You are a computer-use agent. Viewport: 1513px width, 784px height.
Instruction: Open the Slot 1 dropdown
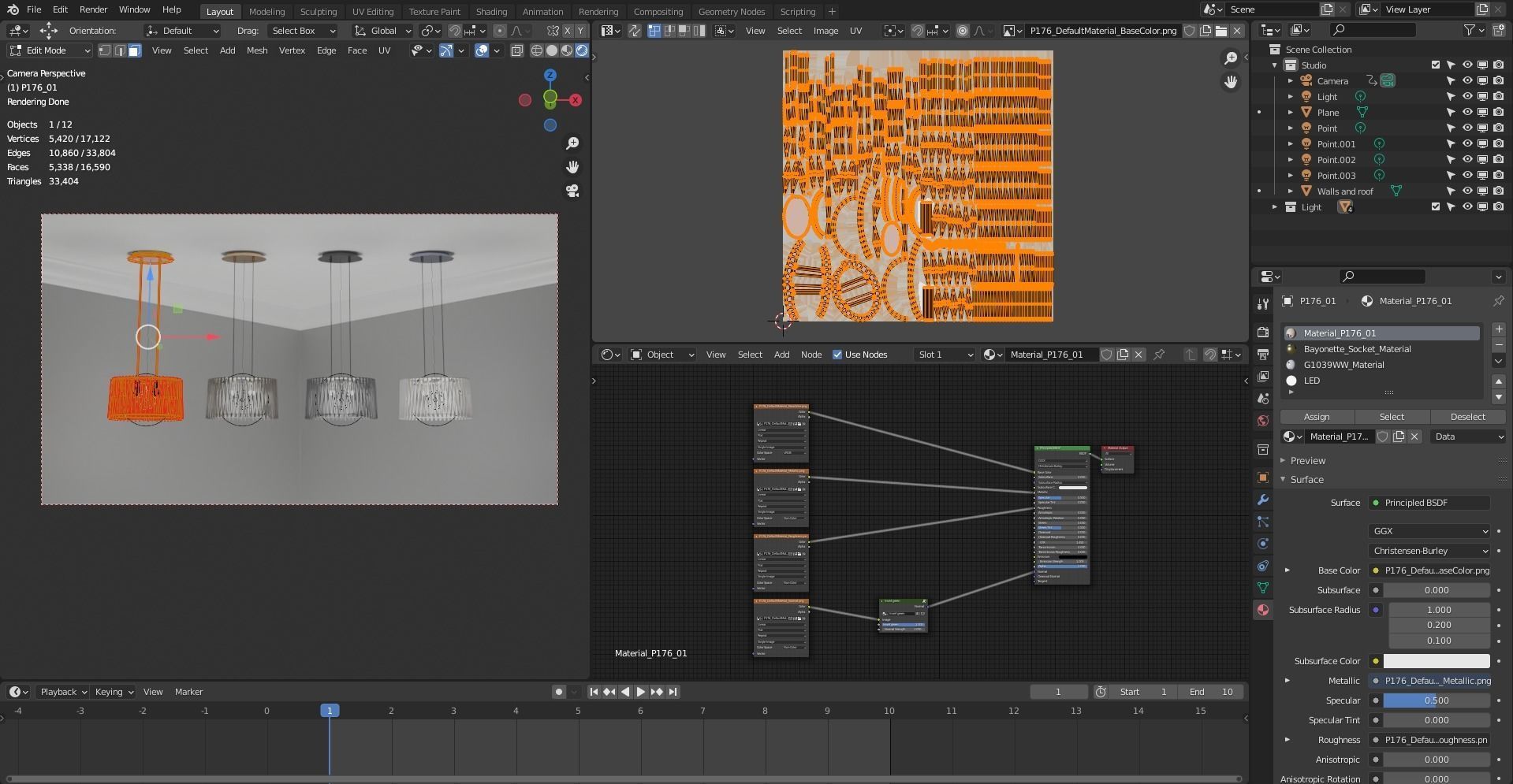[945, 355]
